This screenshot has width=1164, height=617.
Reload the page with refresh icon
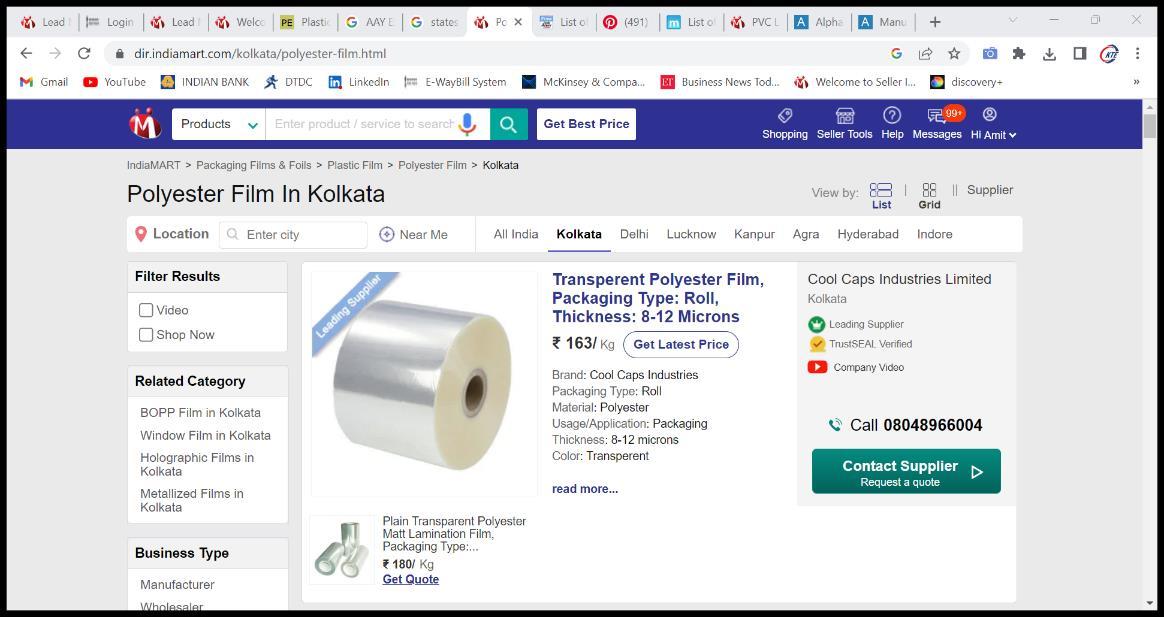(84, 53)
